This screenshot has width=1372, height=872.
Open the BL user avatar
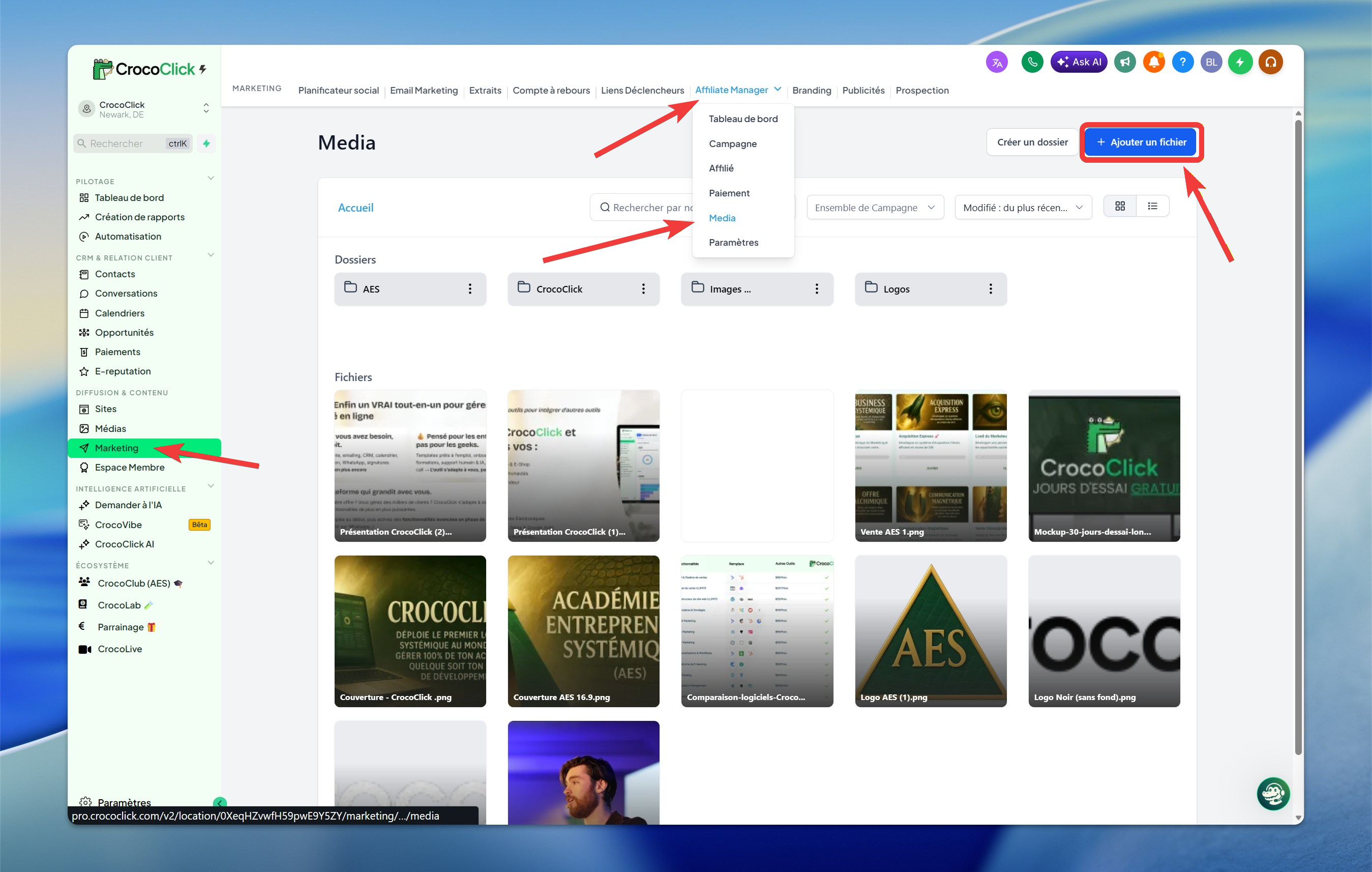[1211, 62]
